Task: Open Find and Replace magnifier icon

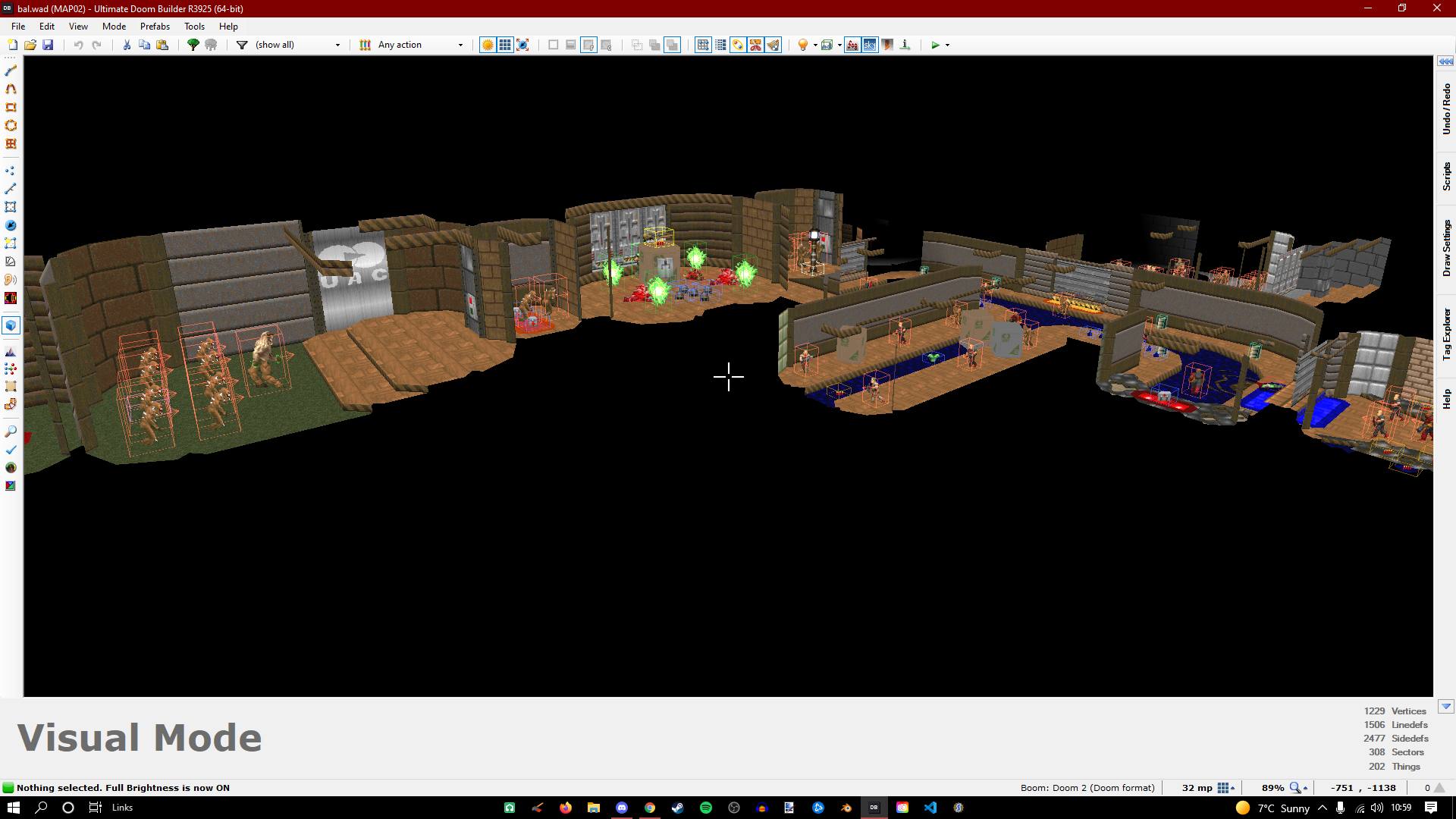Action: coord(11,431)
